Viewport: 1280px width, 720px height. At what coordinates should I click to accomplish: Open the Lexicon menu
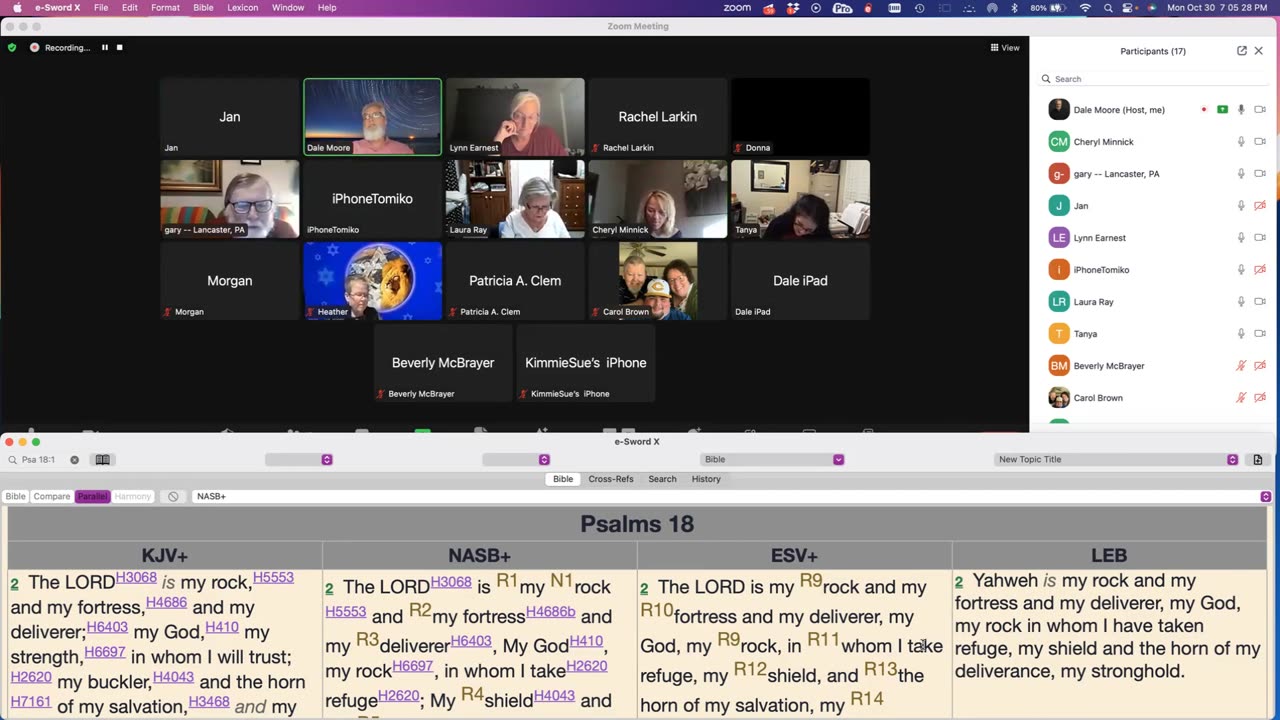tap(243, 7)
